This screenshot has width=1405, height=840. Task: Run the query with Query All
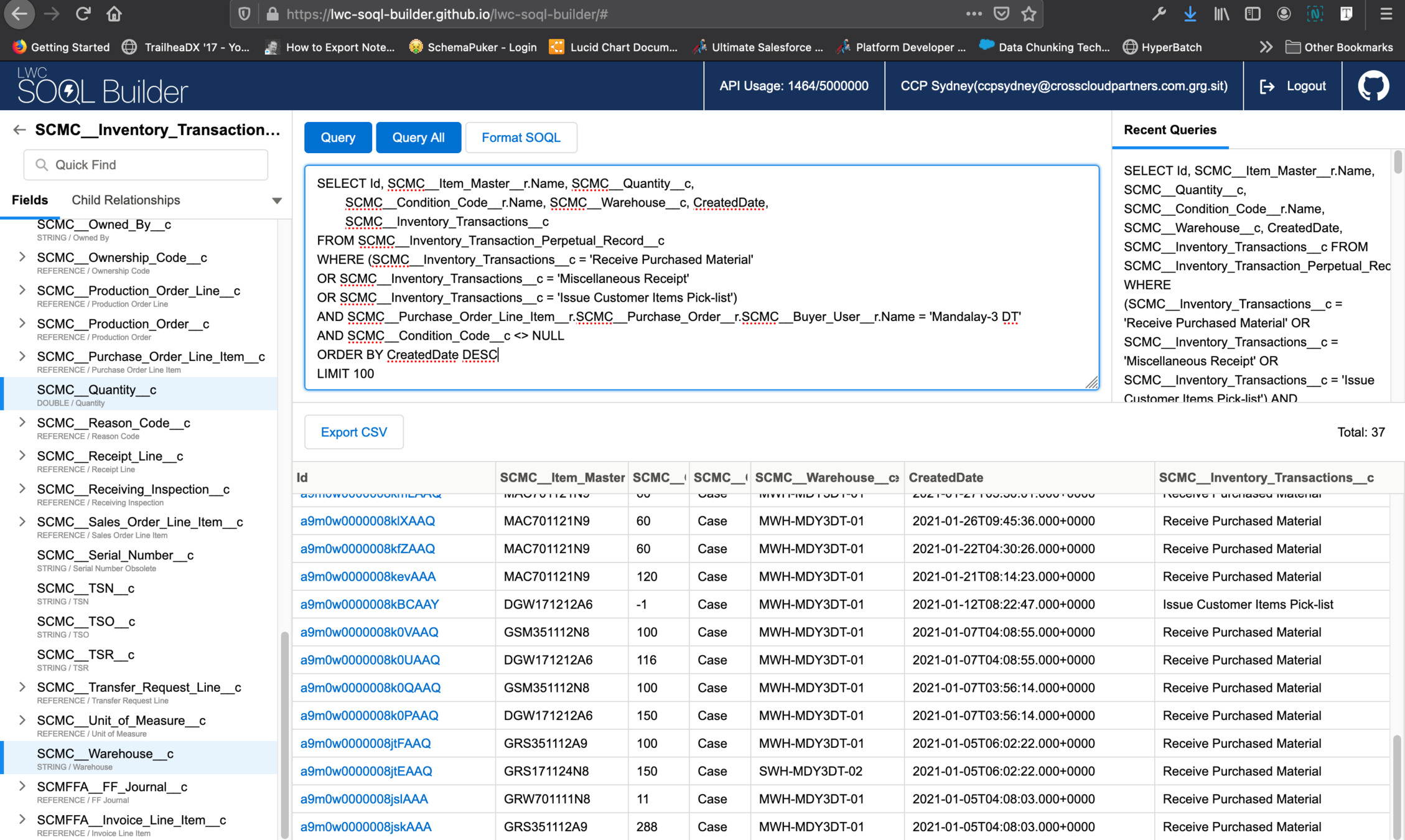[418, 138]
